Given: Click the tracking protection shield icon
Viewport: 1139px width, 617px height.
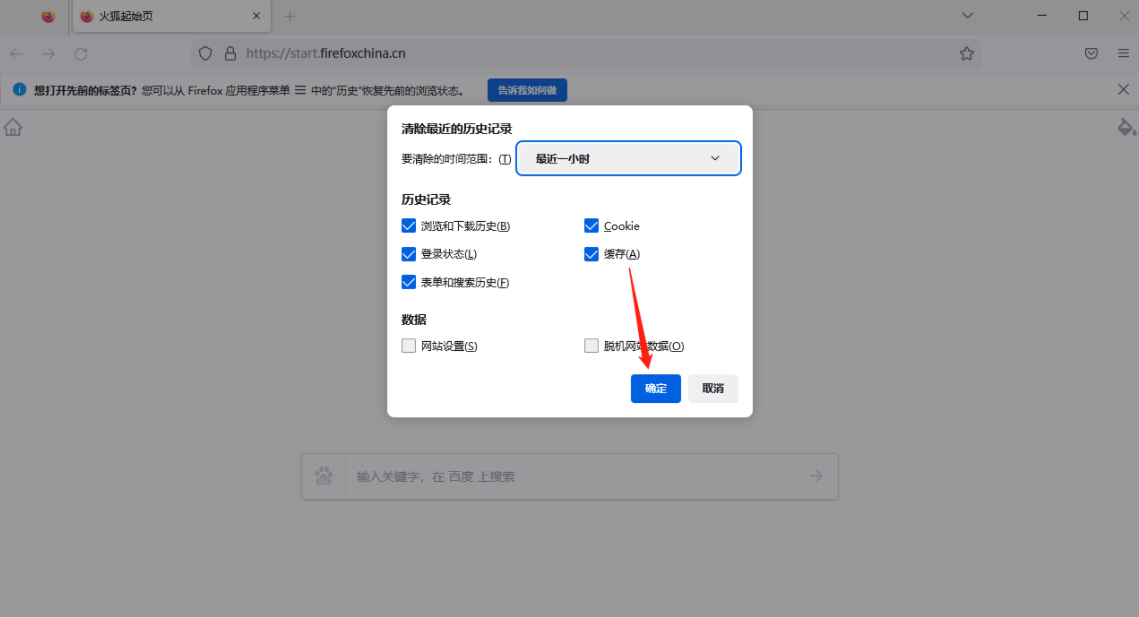Looking at the screenshot, I should pyautogui.click(x=206, y=53).
